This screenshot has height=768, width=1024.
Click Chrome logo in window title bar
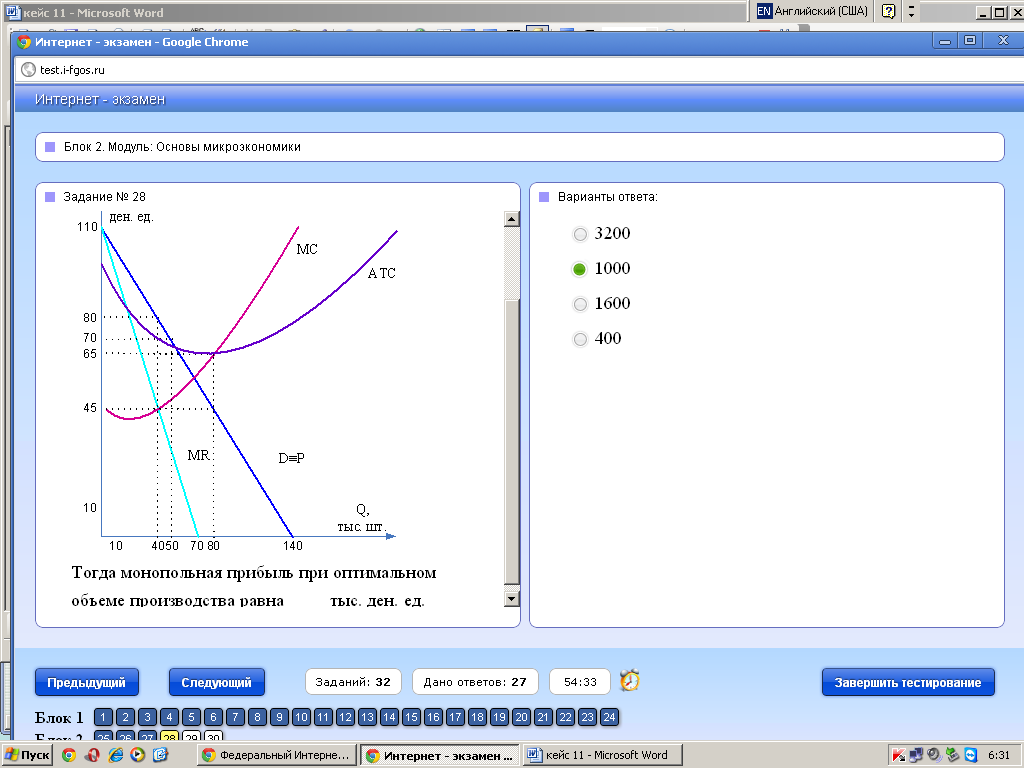tap(24, 42)
